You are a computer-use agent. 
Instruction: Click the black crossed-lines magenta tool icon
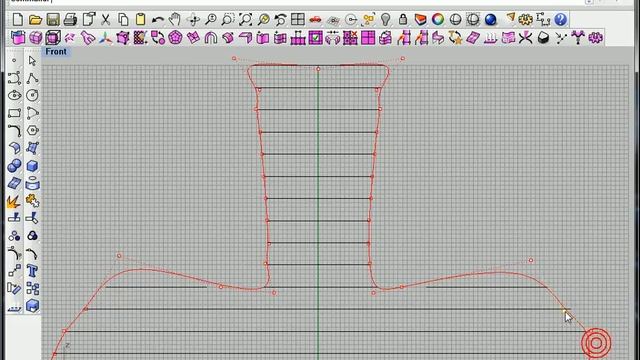525,38
